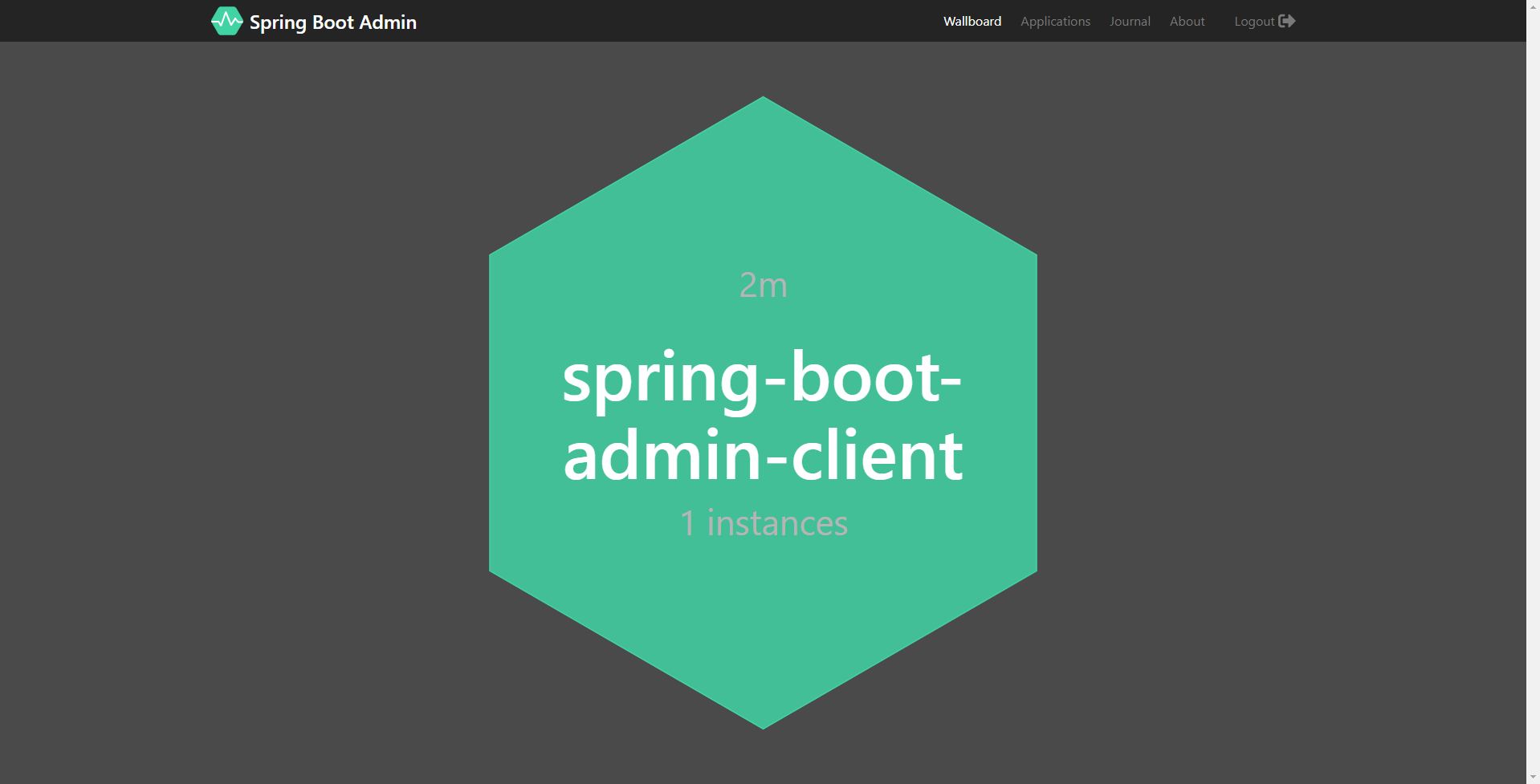Image resolution: width=1540 pixels, height=784 pixels.
Task: Click empty navbar space between title and Wallboard
Action: (678, 21)
